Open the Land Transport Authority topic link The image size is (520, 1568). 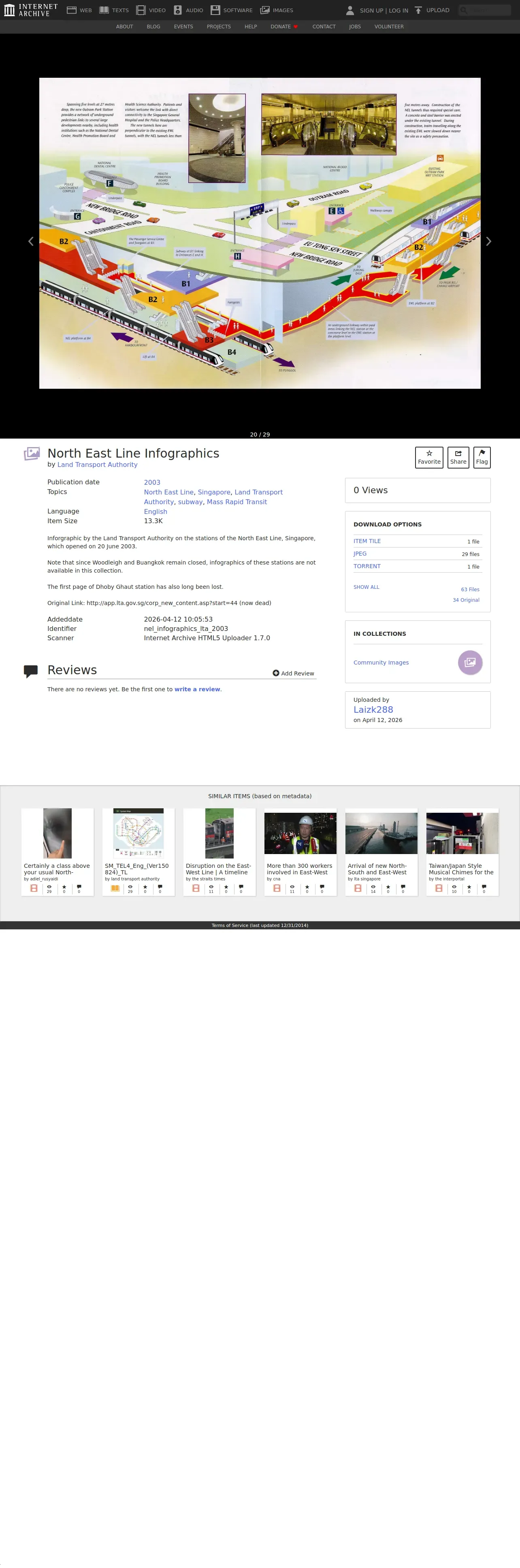click(213, 497)
